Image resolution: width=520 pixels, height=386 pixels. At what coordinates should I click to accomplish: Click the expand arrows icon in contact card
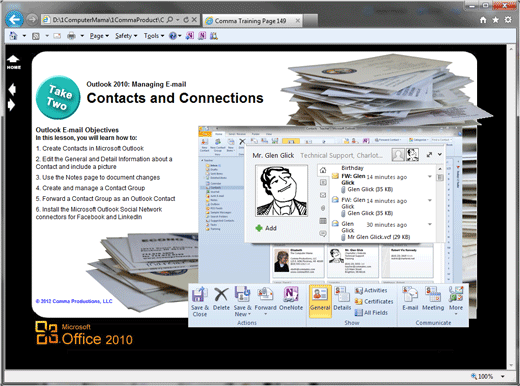point(429,155)
